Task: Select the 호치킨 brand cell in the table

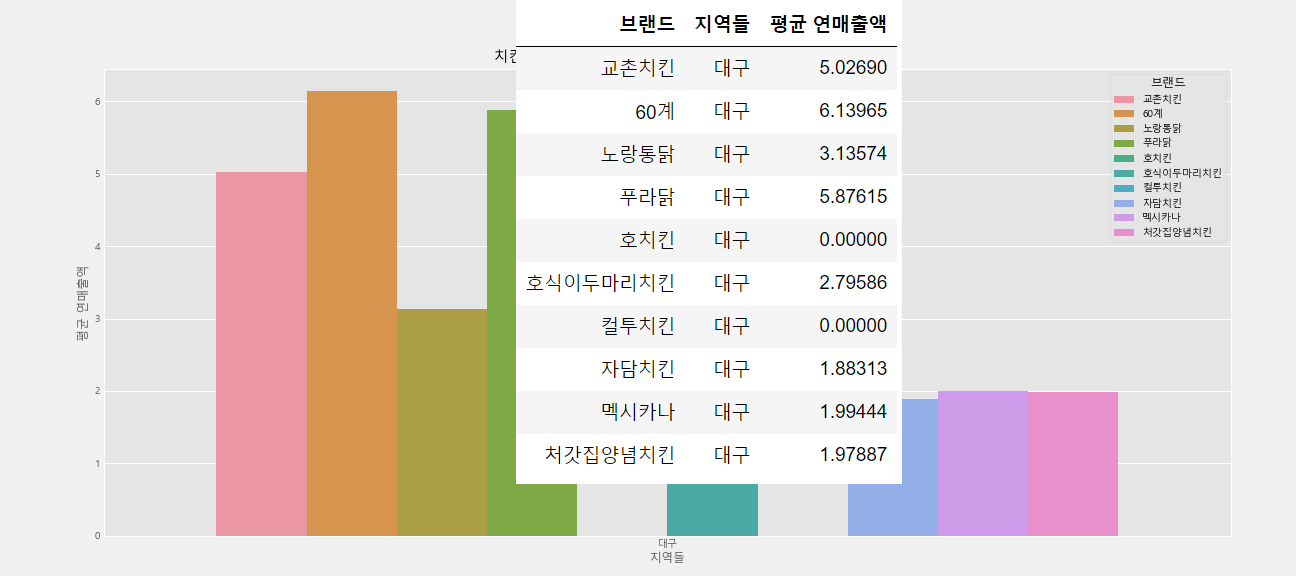Action: click(647, 240)
